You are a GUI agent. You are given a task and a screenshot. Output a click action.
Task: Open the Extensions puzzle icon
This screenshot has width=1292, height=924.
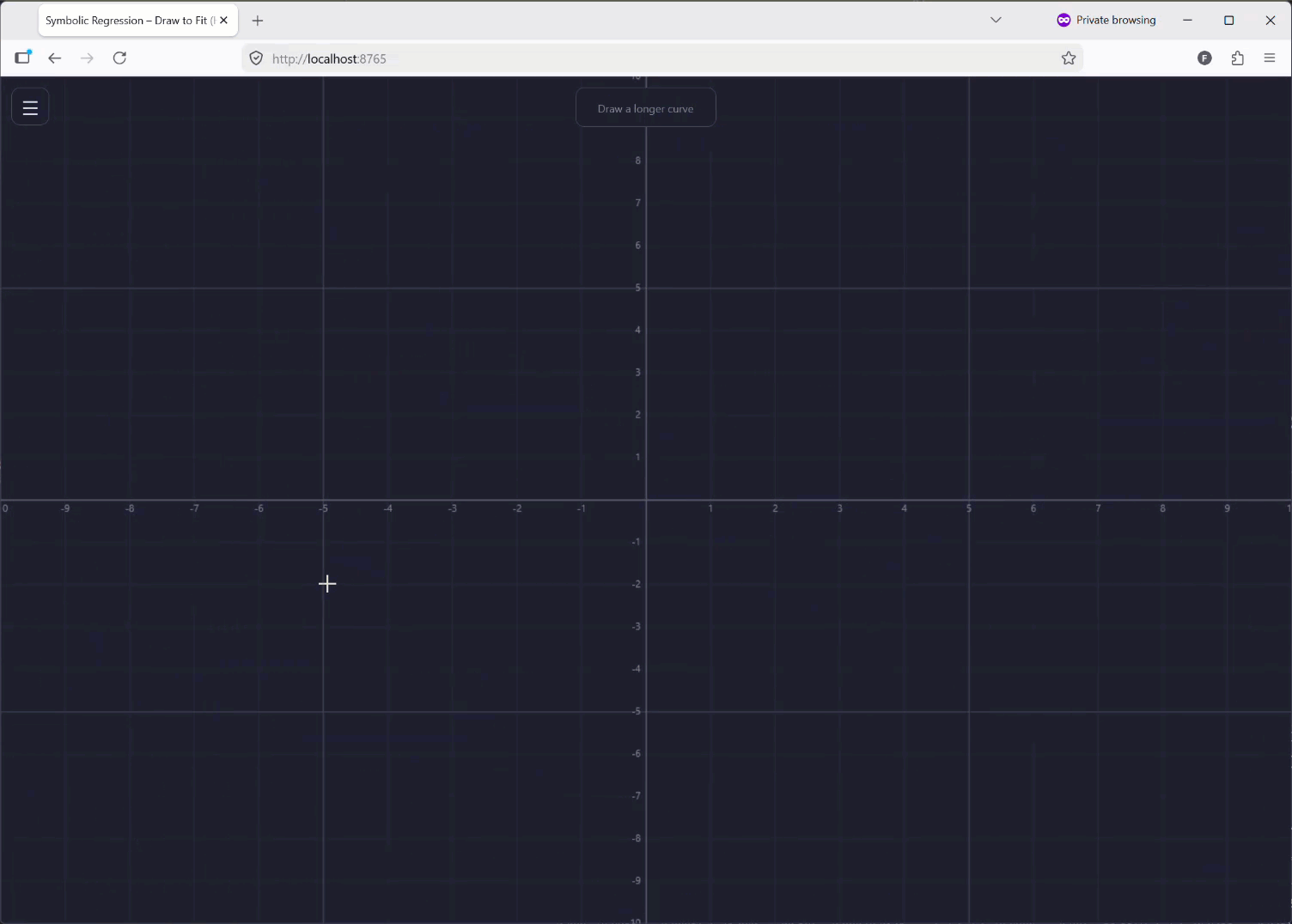point(1237,58)
